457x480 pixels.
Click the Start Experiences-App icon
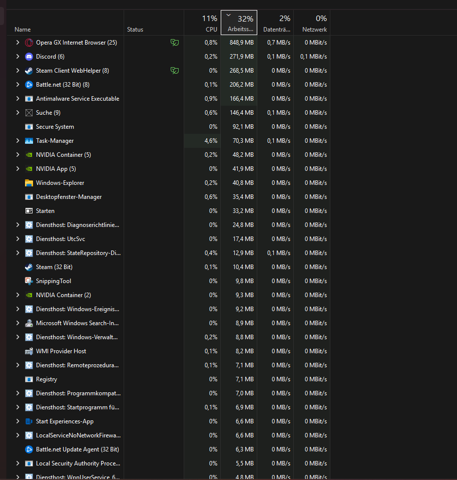coord(29,421)
